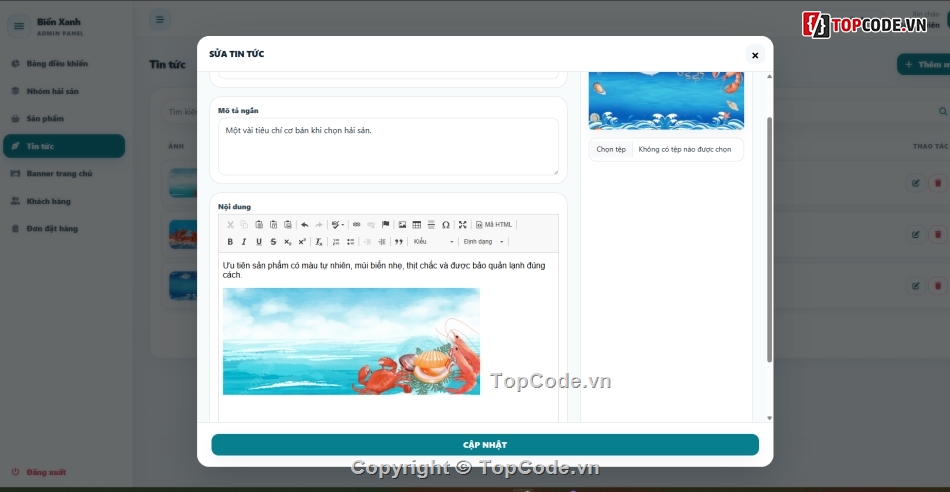
Task: Click the search magnifier icon in news list
Action: tap(943, 111)
